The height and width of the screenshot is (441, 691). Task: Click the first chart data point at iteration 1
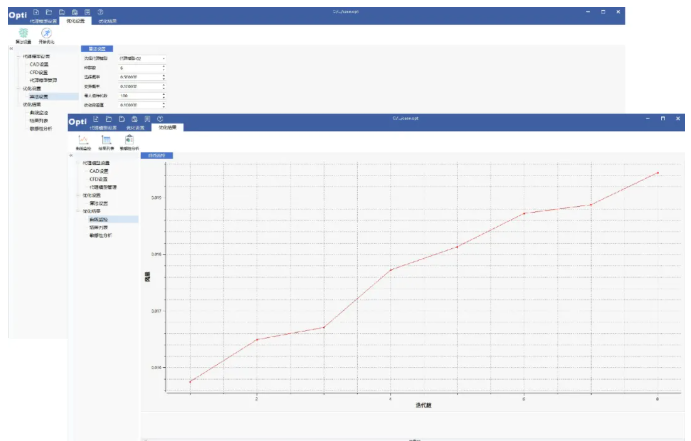coord(190,382)
